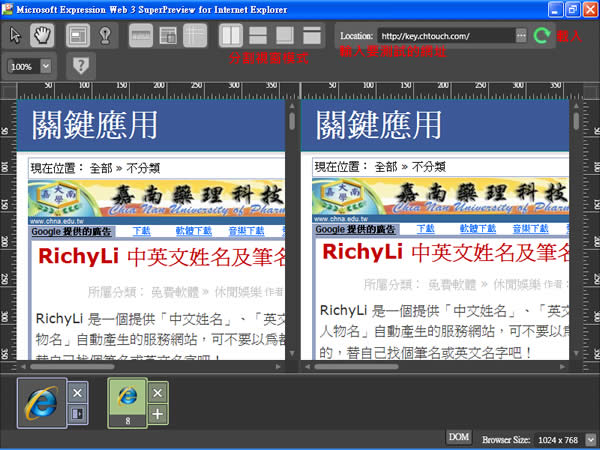Screen dimensions: 600x450
Task: Click the green refresh submit icon
Action: (x=542, y=36)
